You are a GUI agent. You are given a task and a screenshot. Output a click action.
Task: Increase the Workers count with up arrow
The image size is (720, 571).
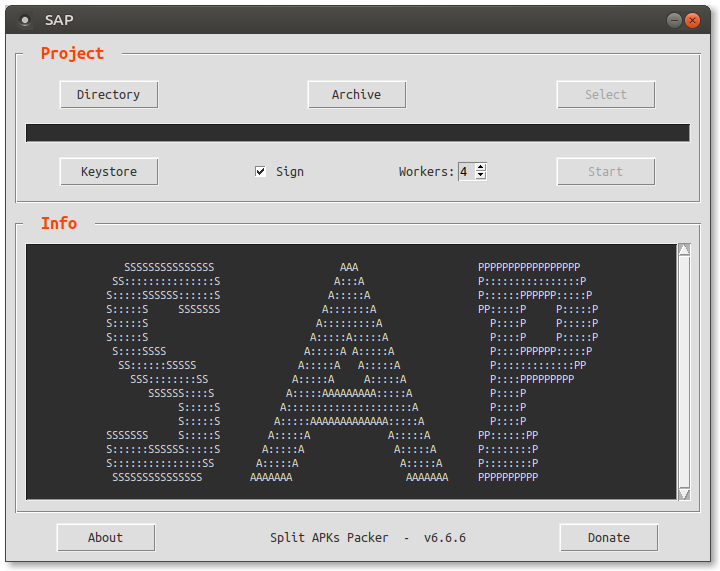[481, 168]
